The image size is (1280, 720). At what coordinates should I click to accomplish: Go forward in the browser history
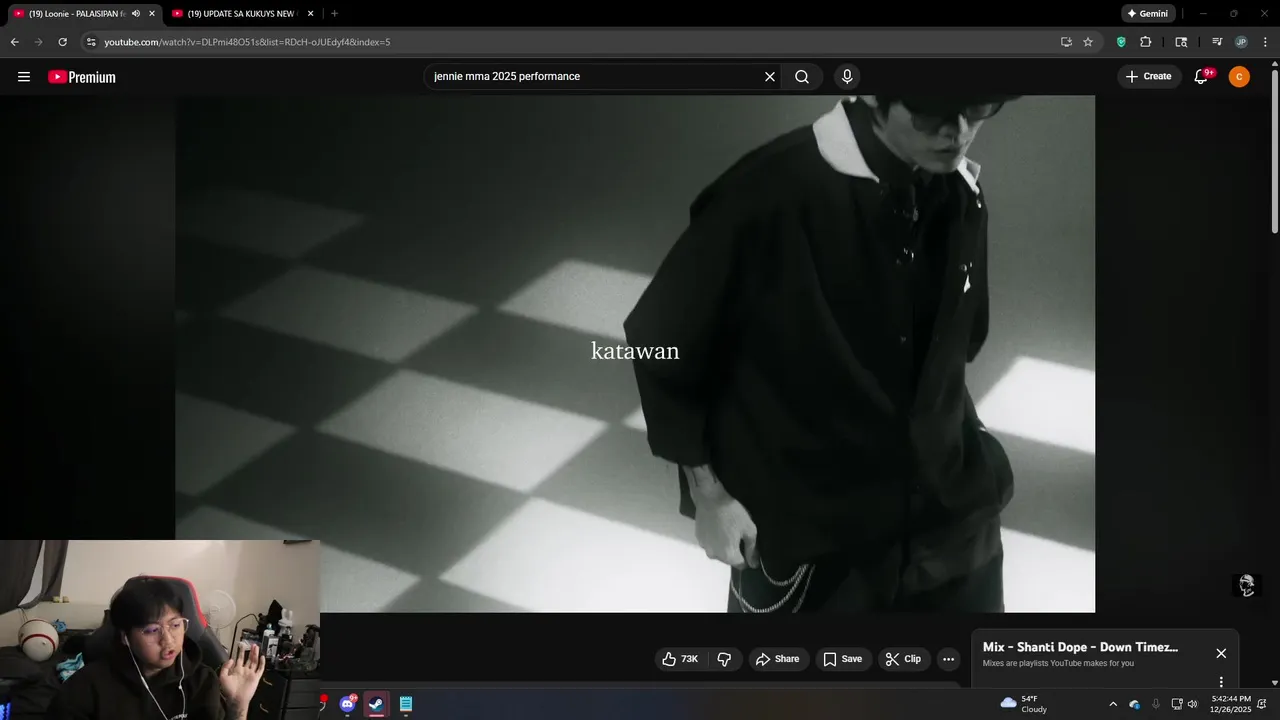tap(38, 42)
